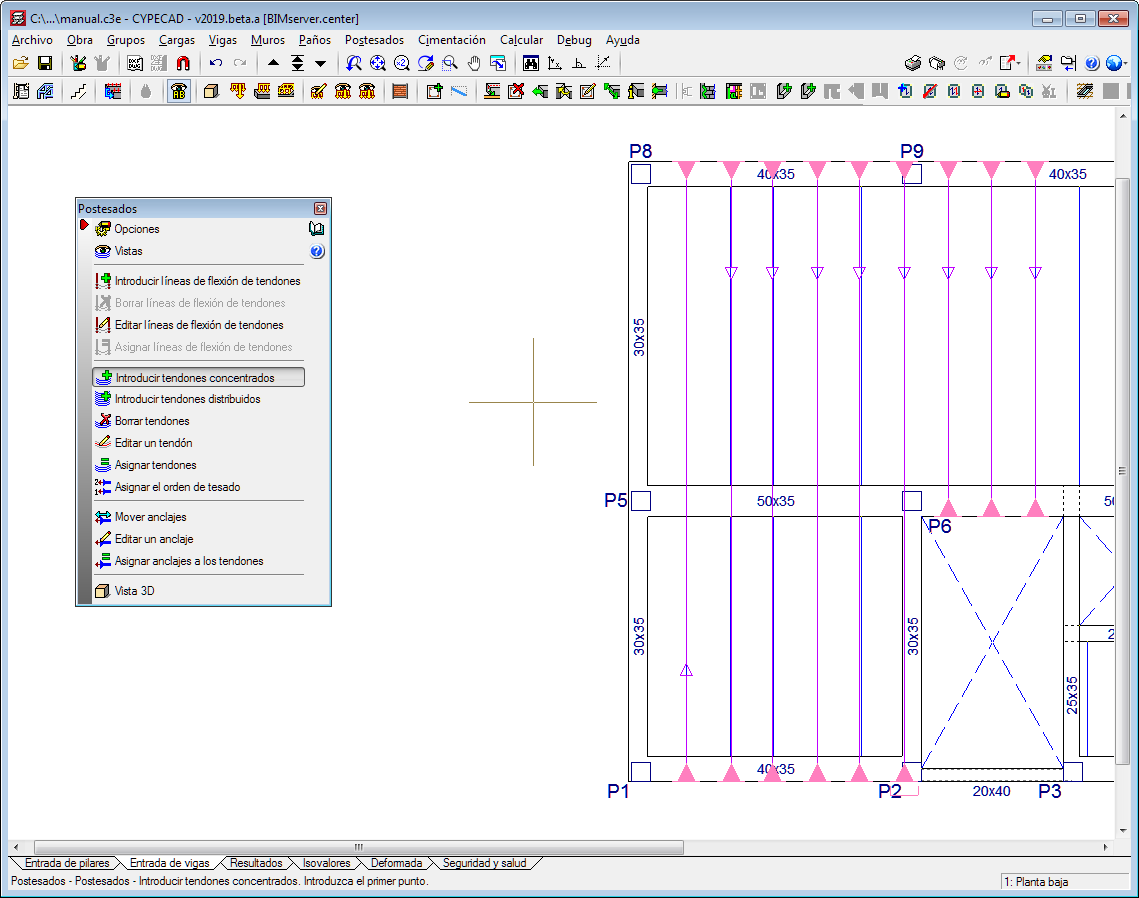Activate the pan hand tool

474,63
